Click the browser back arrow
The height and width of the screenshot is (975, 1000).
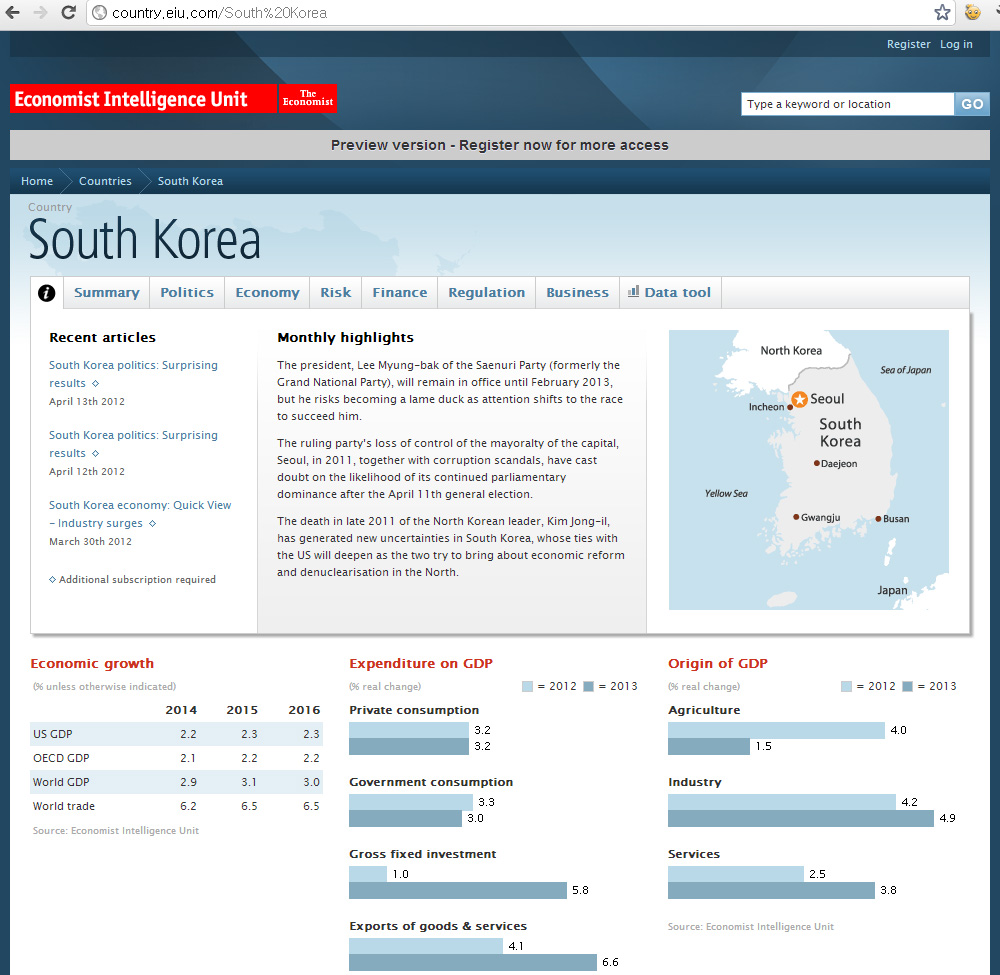[x=11, y=12]
